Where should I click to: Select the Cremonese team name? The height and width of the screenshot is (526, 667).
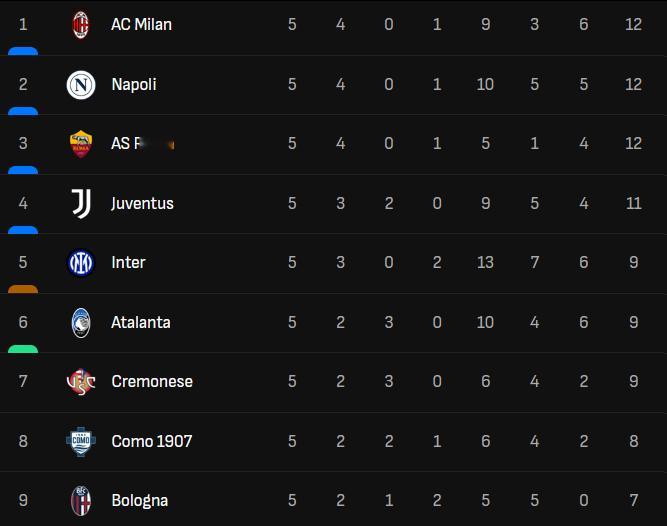pyautogui.click(x=152, y=381)
